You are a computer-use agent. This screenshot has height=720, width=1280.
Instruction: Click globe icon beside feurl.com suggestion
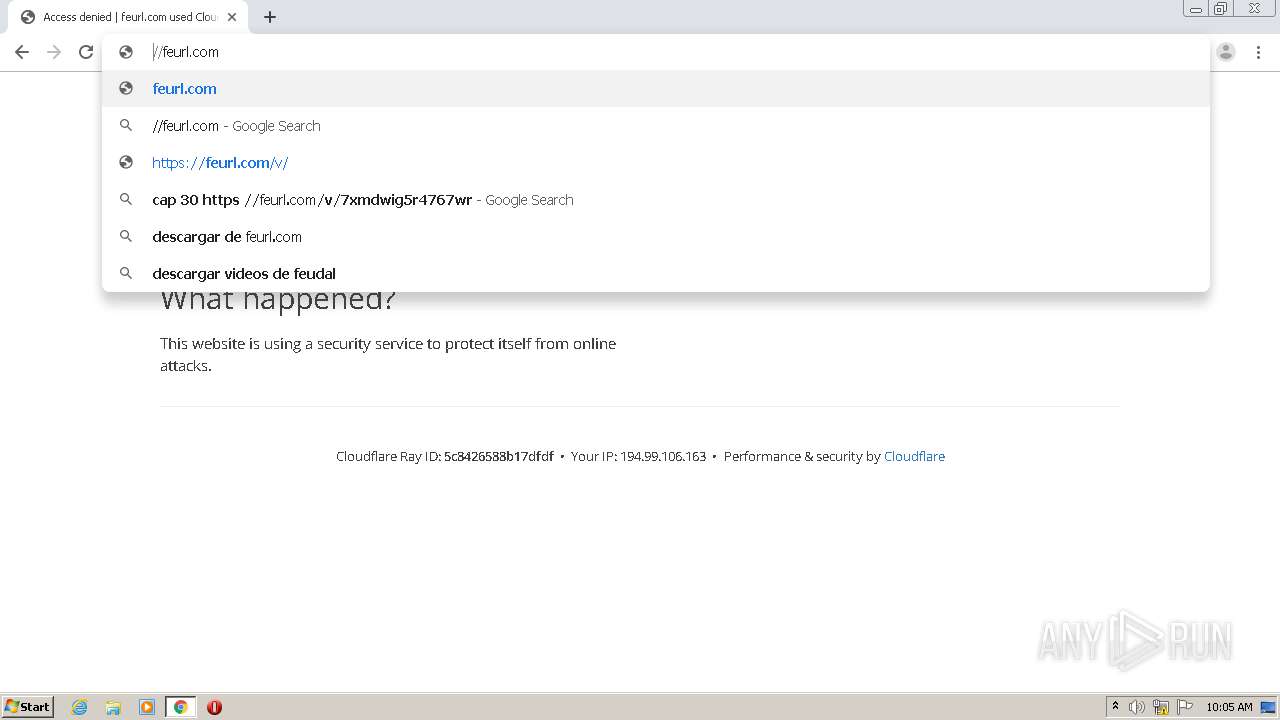pyautogui.click(x=126, y=88)
